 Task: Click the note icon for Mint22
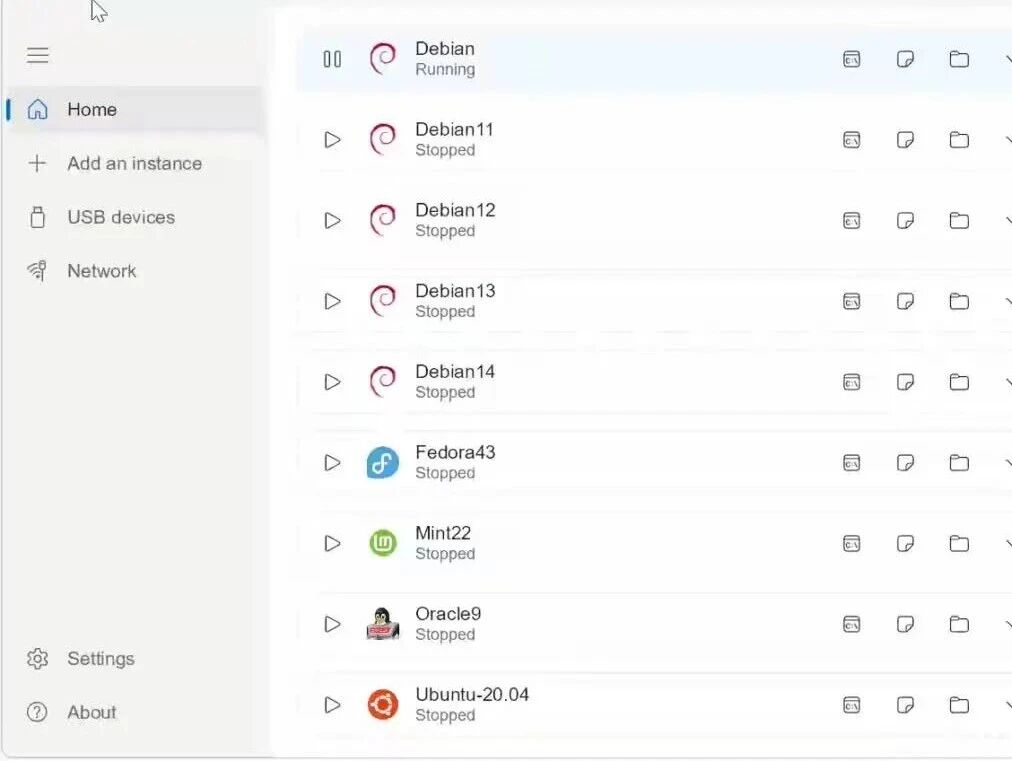coord(905,543)
